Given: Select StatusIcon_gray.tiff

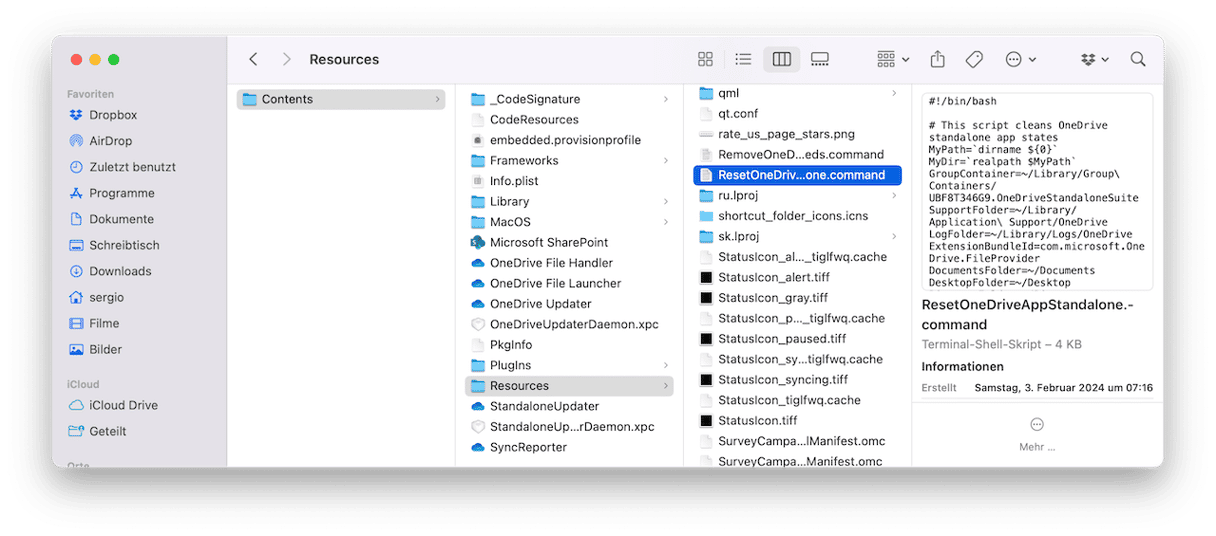Looking at the screenshot, I should point(773,298).
